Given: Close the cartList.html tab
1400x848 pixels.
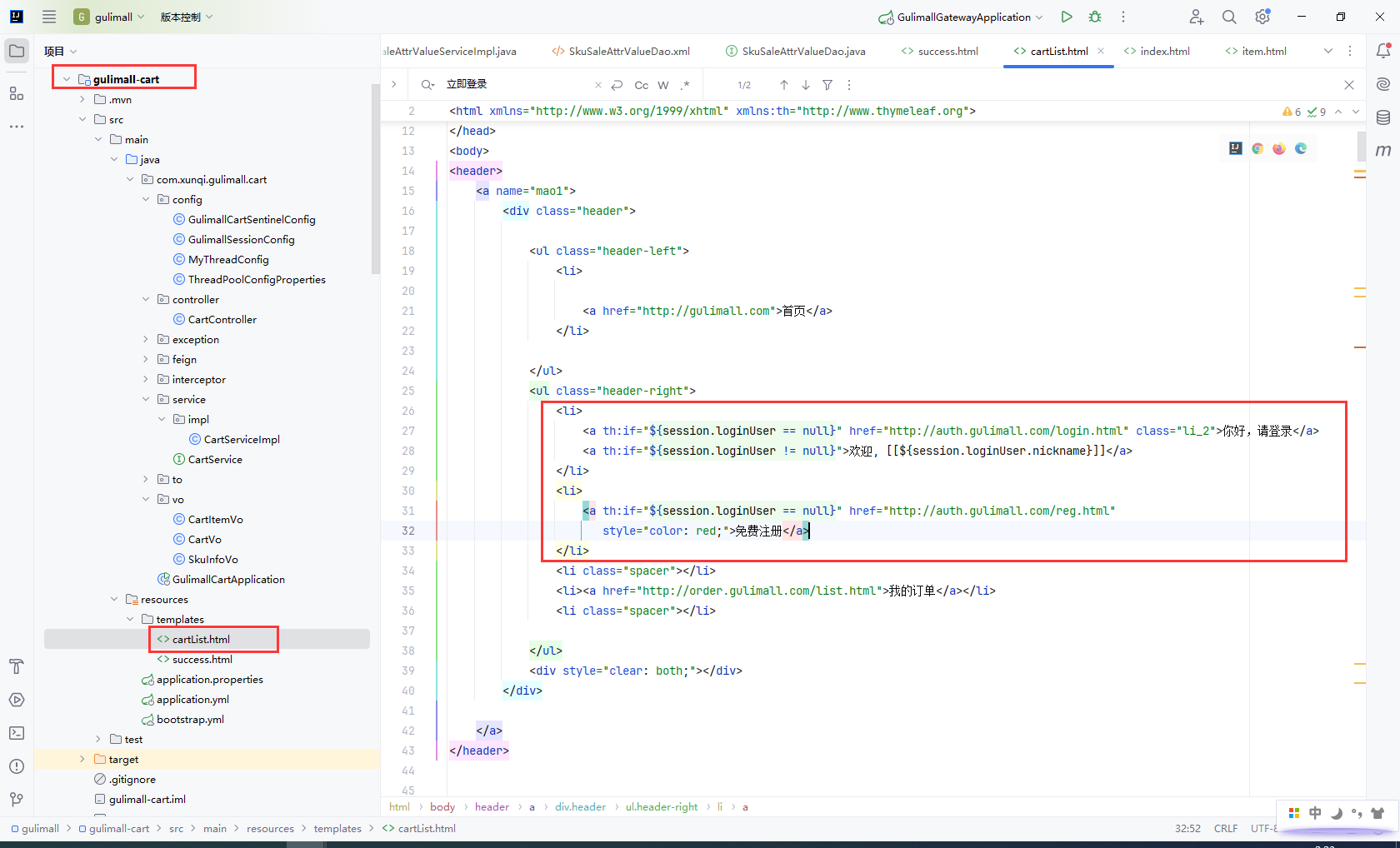Looking at the screenshot, I should [x=1101, y=51].
